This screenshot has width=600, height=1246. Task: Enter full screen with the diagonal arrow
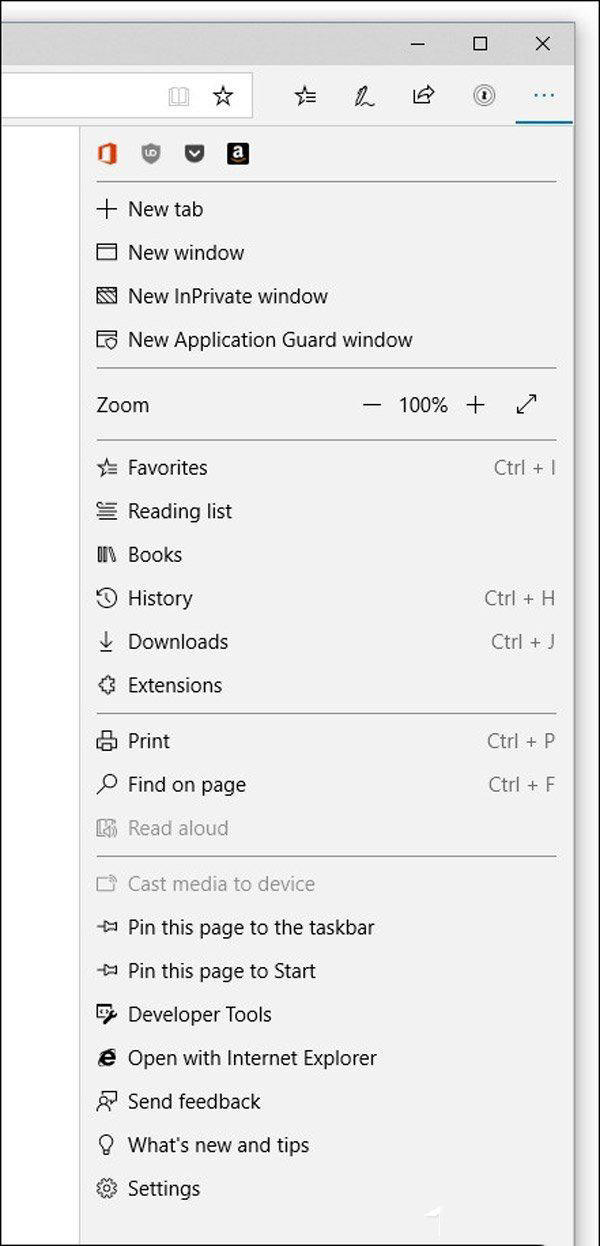pyautogui.click(x=527, y=404)
